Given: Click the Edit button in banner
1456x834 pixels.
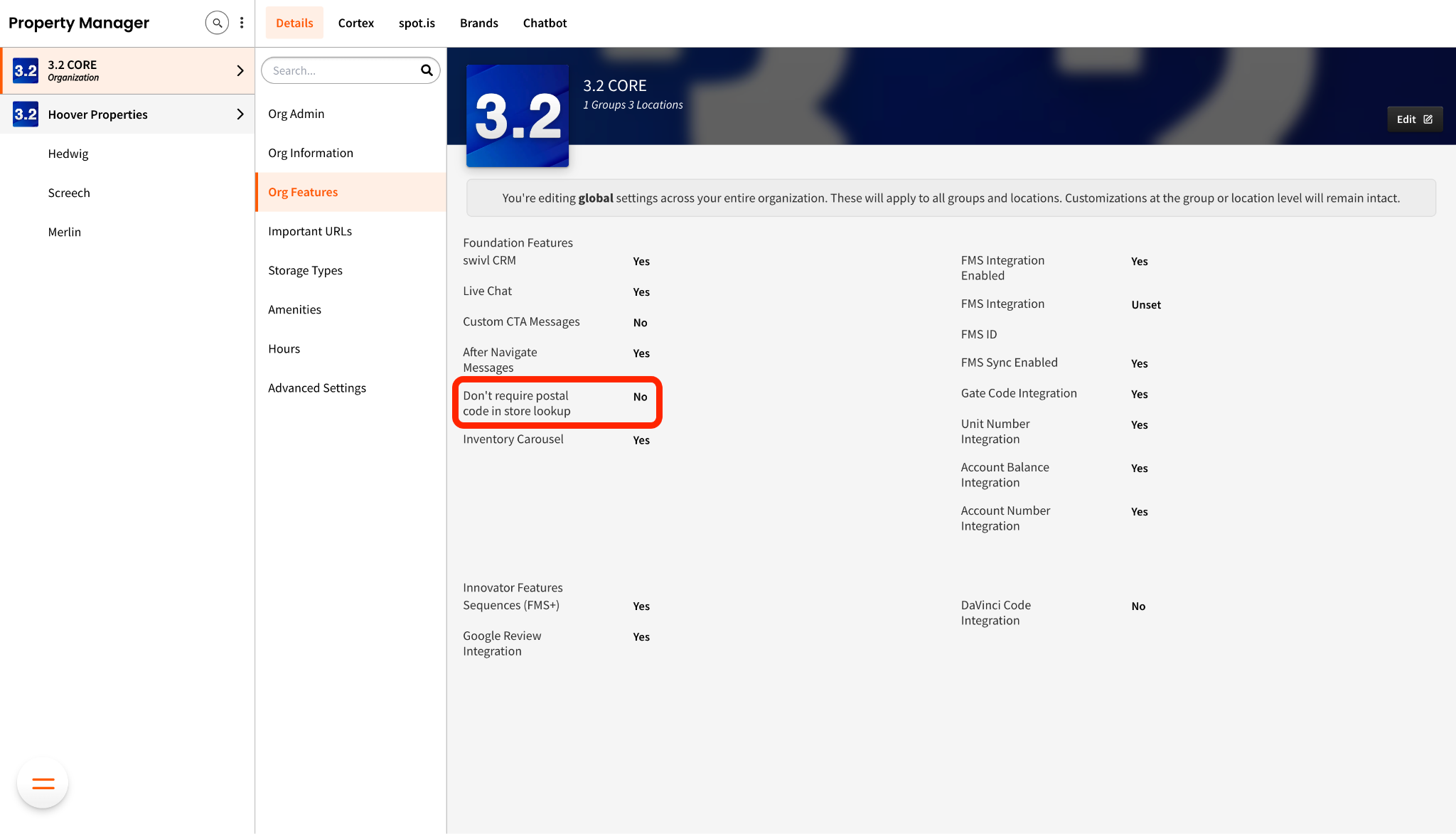Looking at the screenshot, I should (1414, 119).
